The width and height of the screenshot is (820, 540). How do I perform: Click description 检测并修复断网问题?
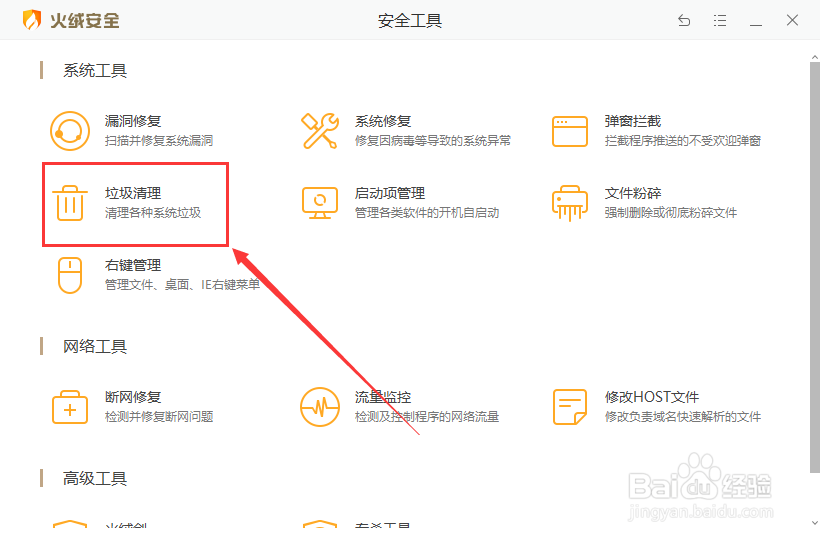[x=159, y=417]
